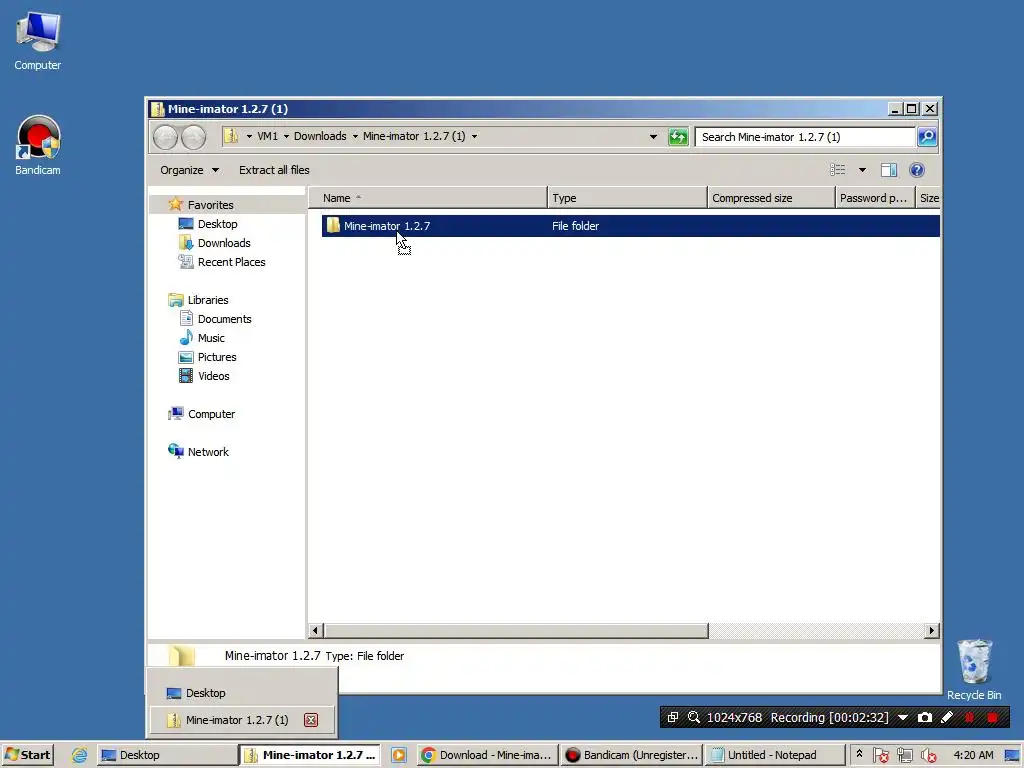Click the media player taskbar icon
This screenshot has width=1024, height=768.
(398, 755)
